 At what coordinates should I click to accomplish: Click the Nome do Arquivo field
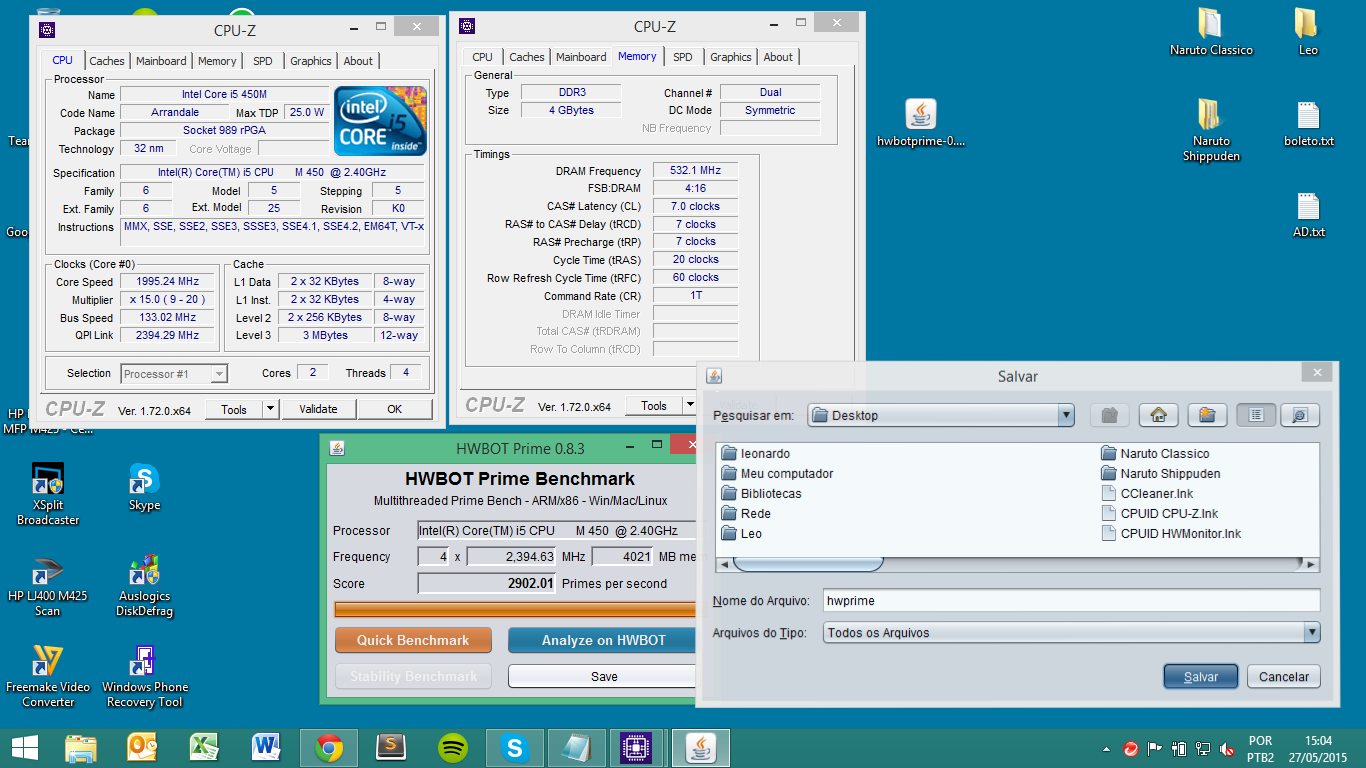(x=1071, y=600)
